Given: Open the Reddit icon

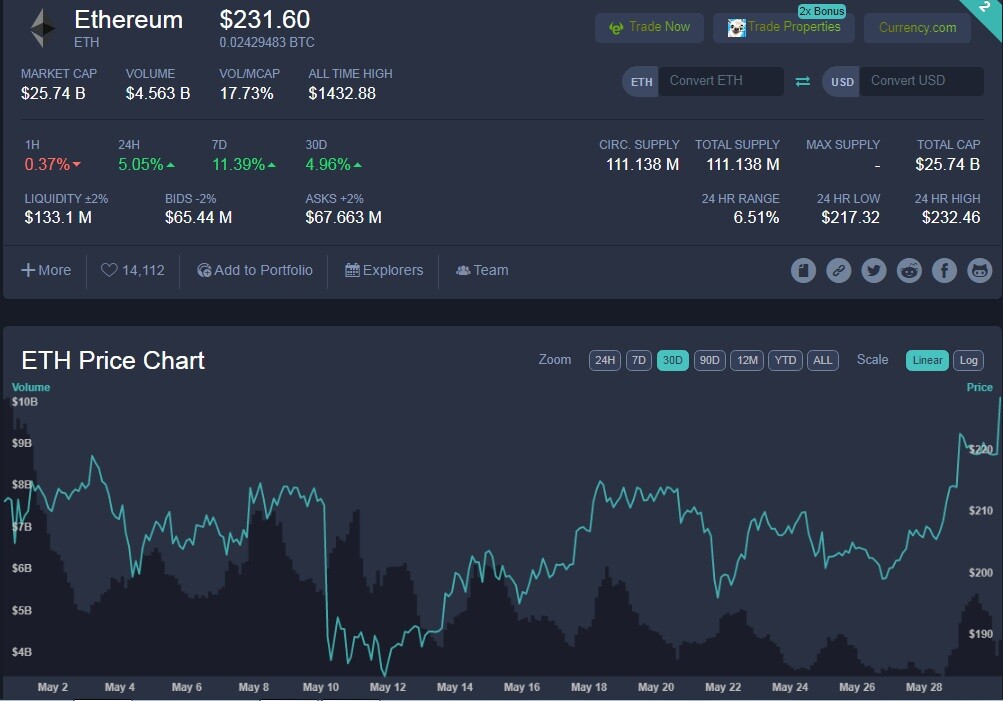Looking at the screenshot, I should 909,271.
